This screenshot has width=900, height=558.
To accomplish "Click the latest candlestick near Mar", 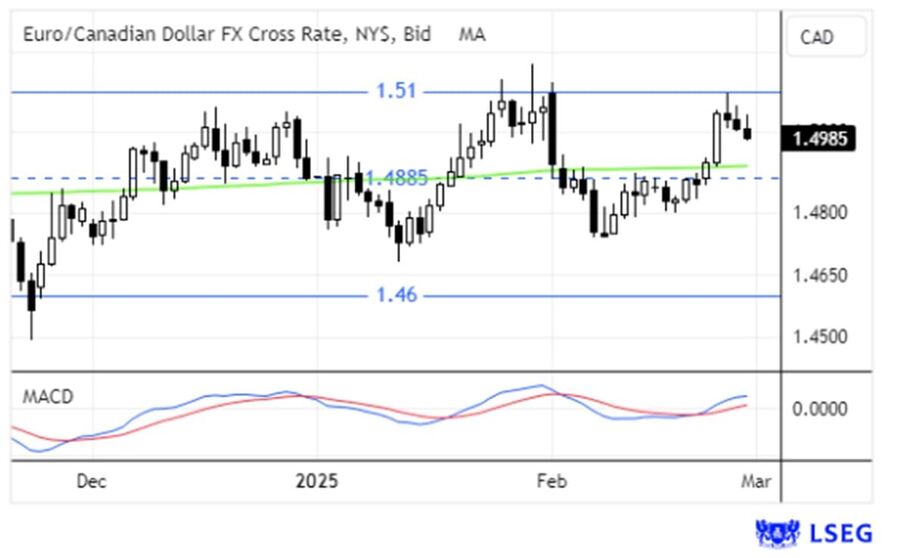I will coord(747,133).
